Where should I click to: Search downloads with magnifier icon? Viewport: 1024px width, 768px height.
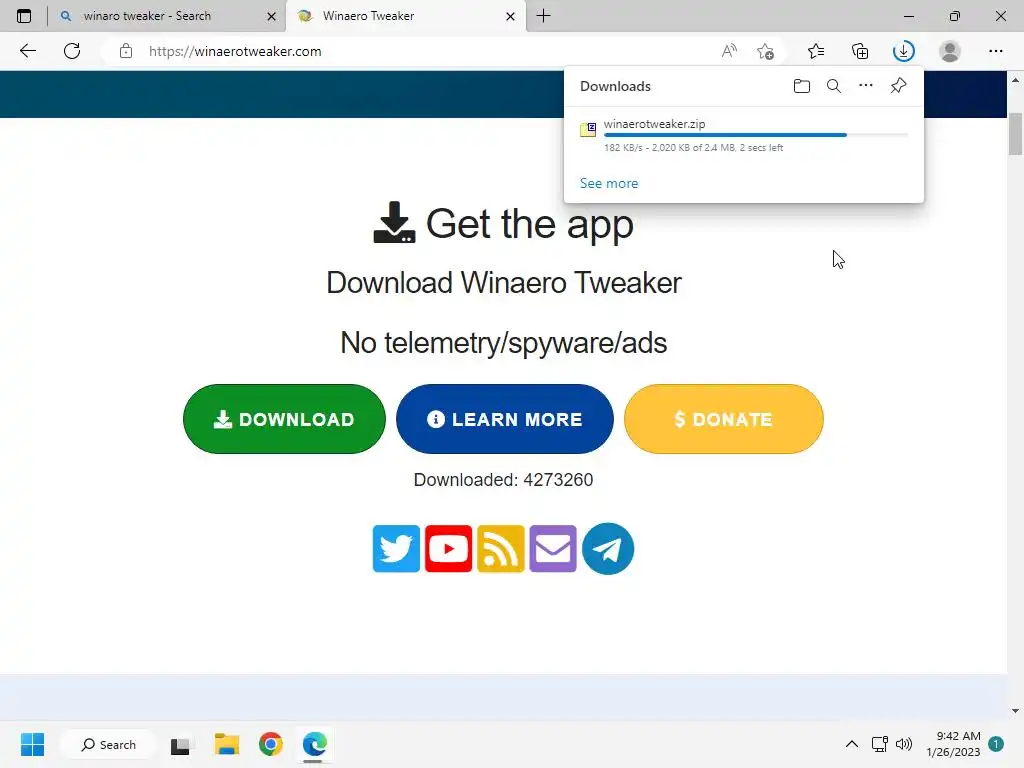pos(834,86)
